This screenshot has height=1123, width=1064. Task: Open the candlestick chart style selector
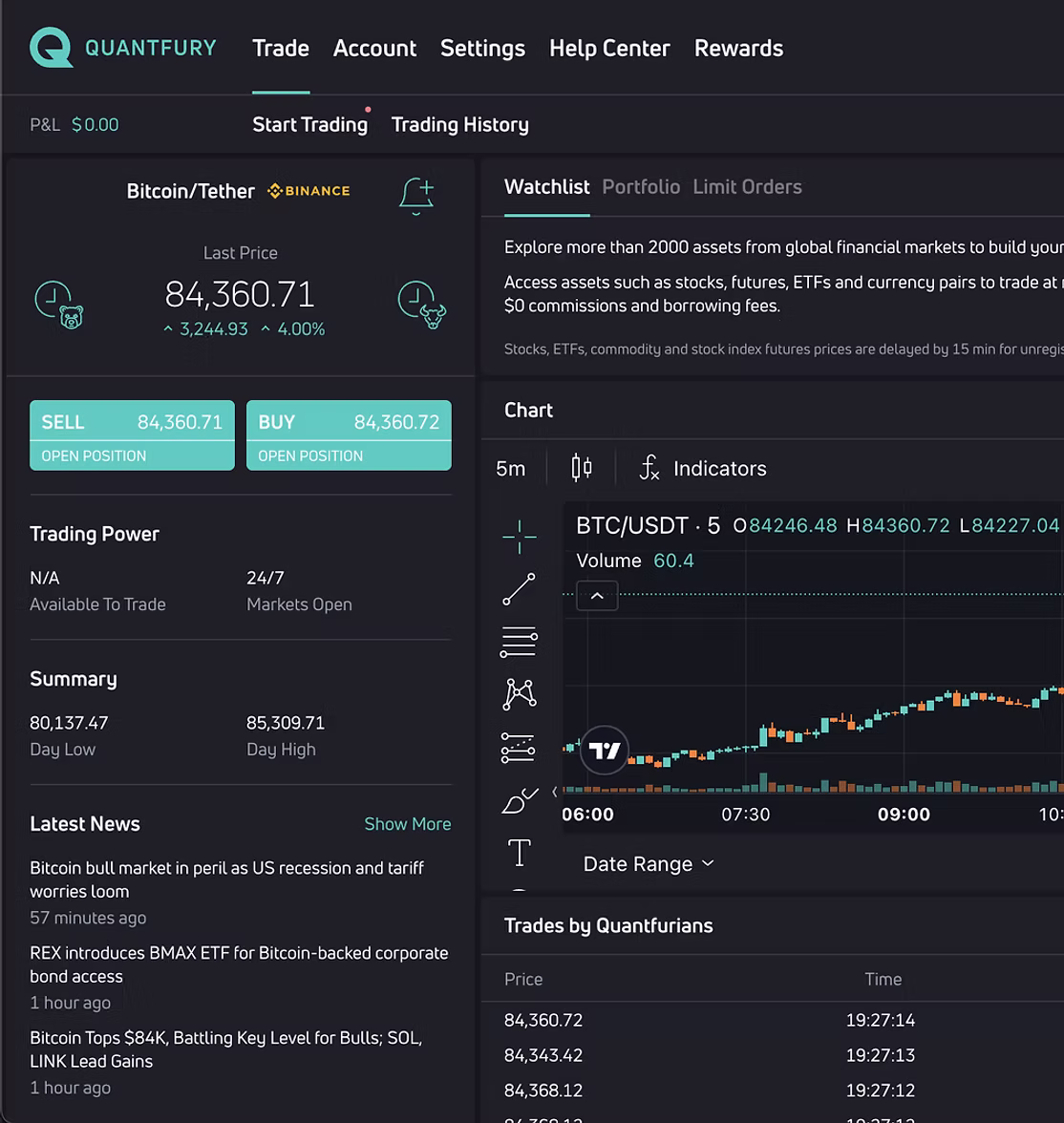point(581,468)
